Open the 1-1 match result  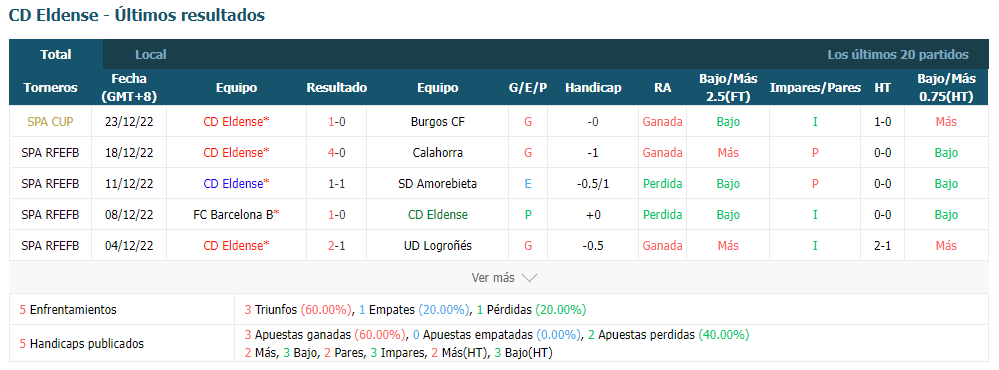coord(337,184)
